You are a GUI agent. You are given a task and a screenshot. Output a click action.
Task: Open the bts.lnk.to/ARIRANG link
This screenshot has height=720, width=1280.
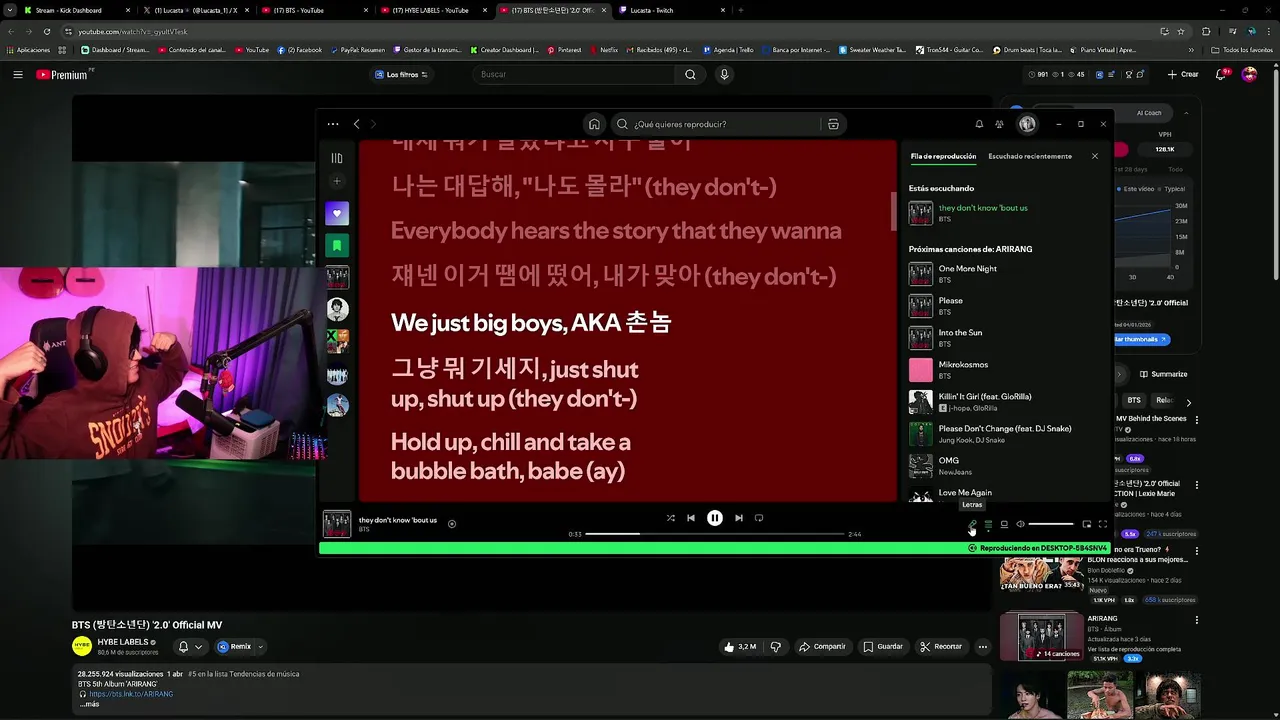click(131, 694)
